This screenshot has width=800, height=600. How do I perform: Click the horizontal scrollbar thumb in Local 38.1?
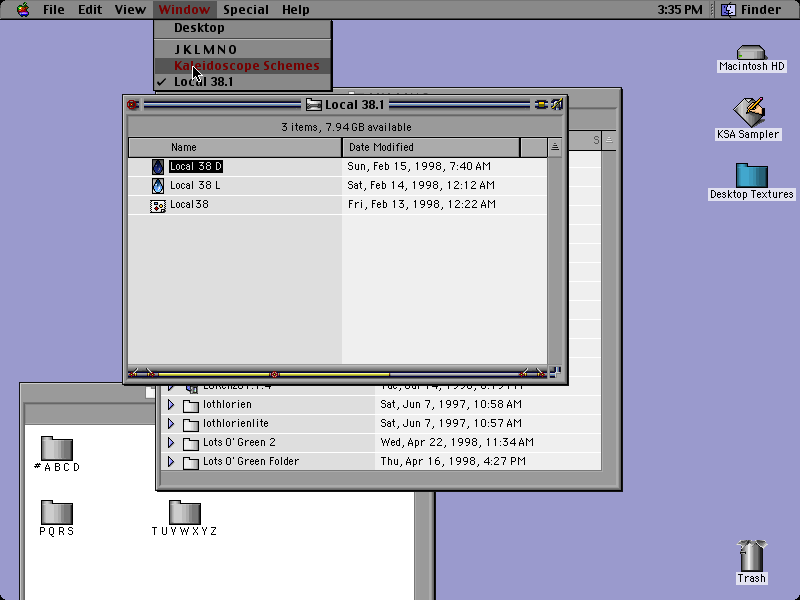coord(274,374)
